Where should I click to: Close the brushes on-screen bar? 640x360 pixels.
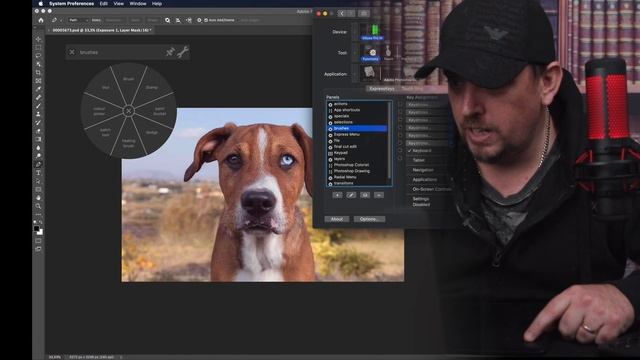72,52
